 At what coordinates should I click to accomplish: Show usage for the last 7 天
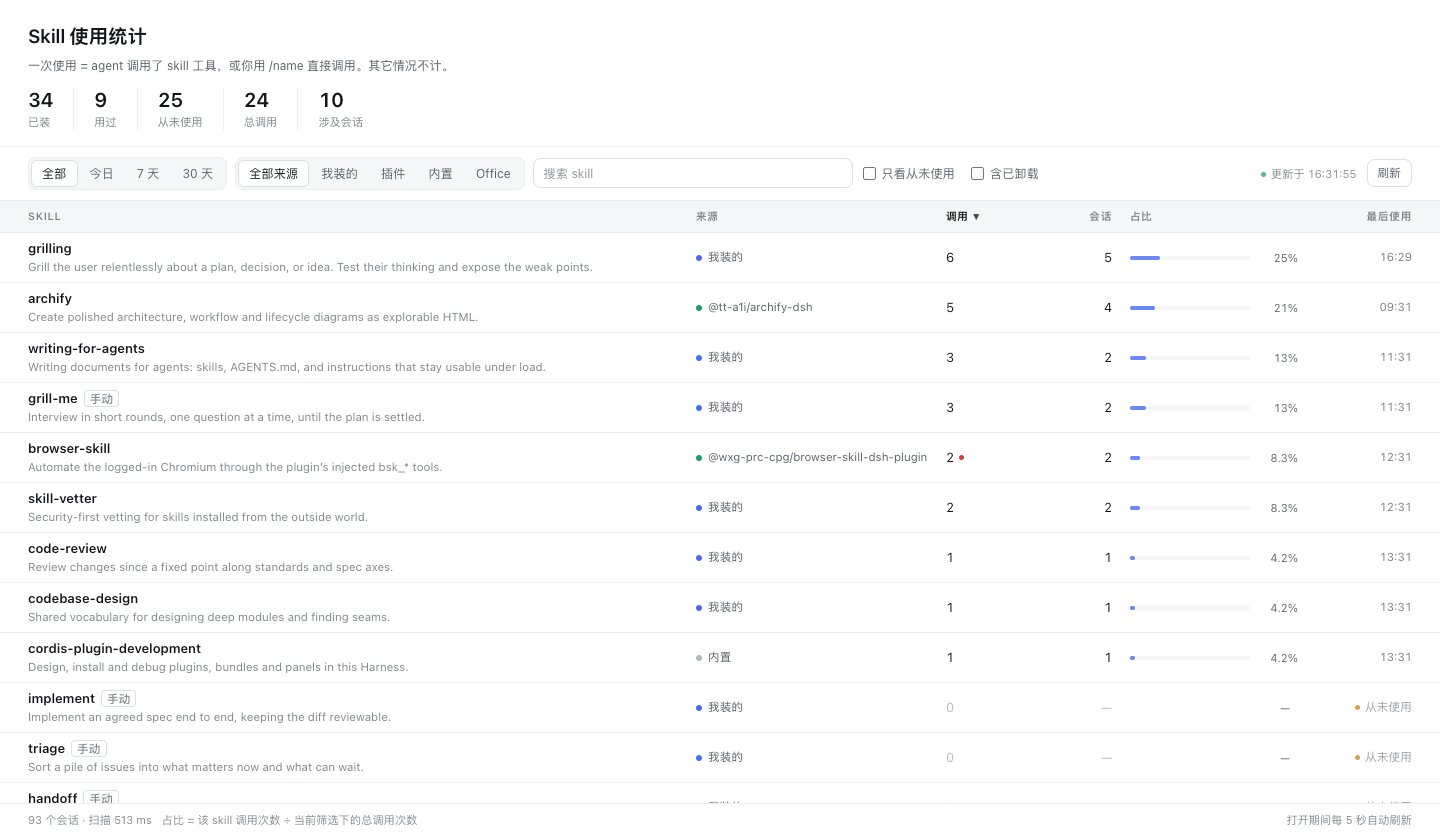click(x=148, y=173)
